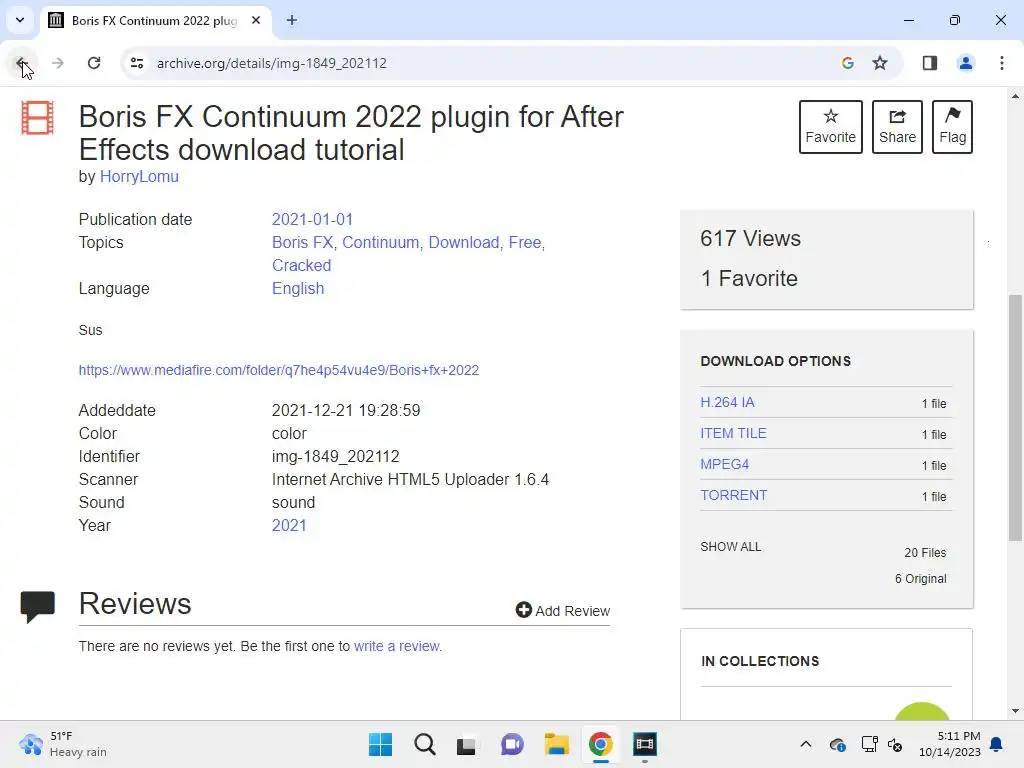Open the Free topic link
The width and height of the screenshot is (1024, 768).
click(x=525, y=242)
